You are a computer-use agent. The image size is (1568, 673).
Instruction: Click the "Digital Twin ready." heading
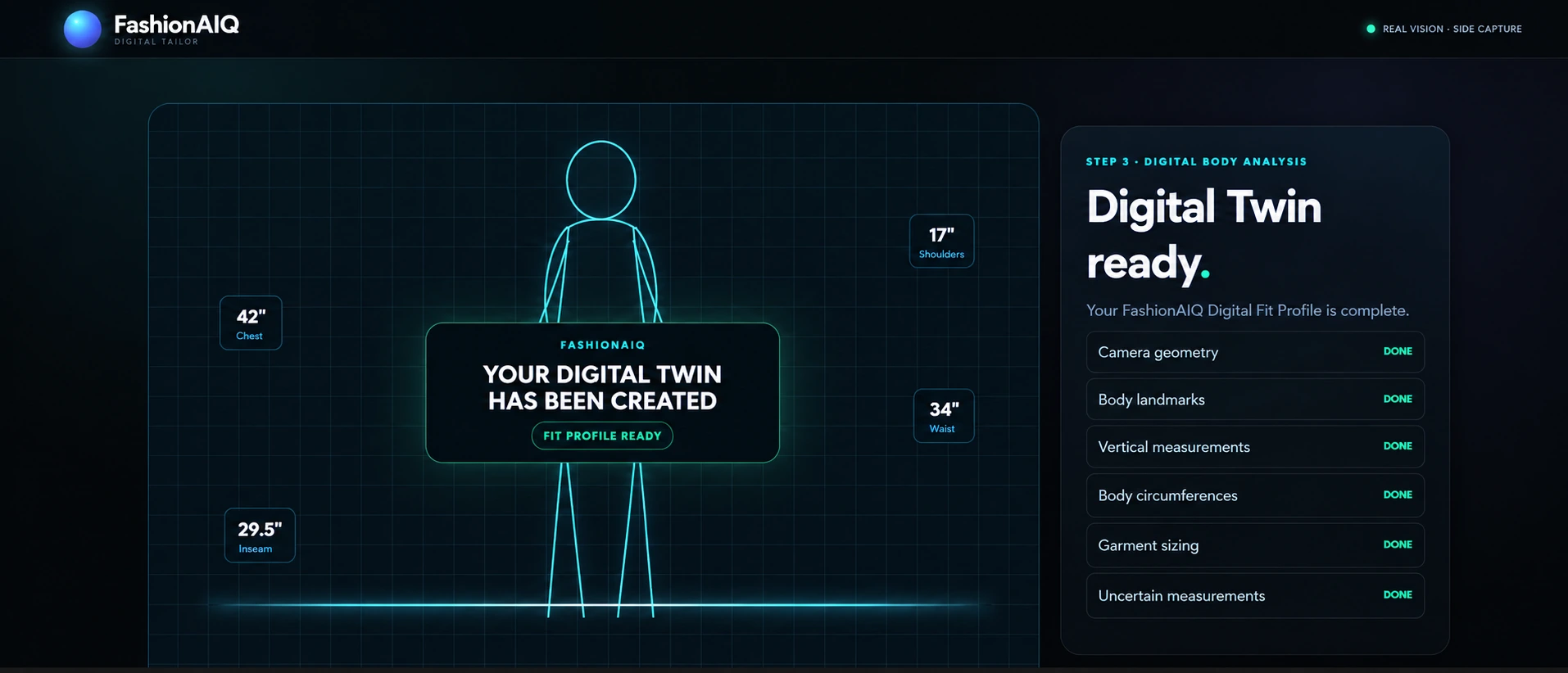[x=1203, y=234]
